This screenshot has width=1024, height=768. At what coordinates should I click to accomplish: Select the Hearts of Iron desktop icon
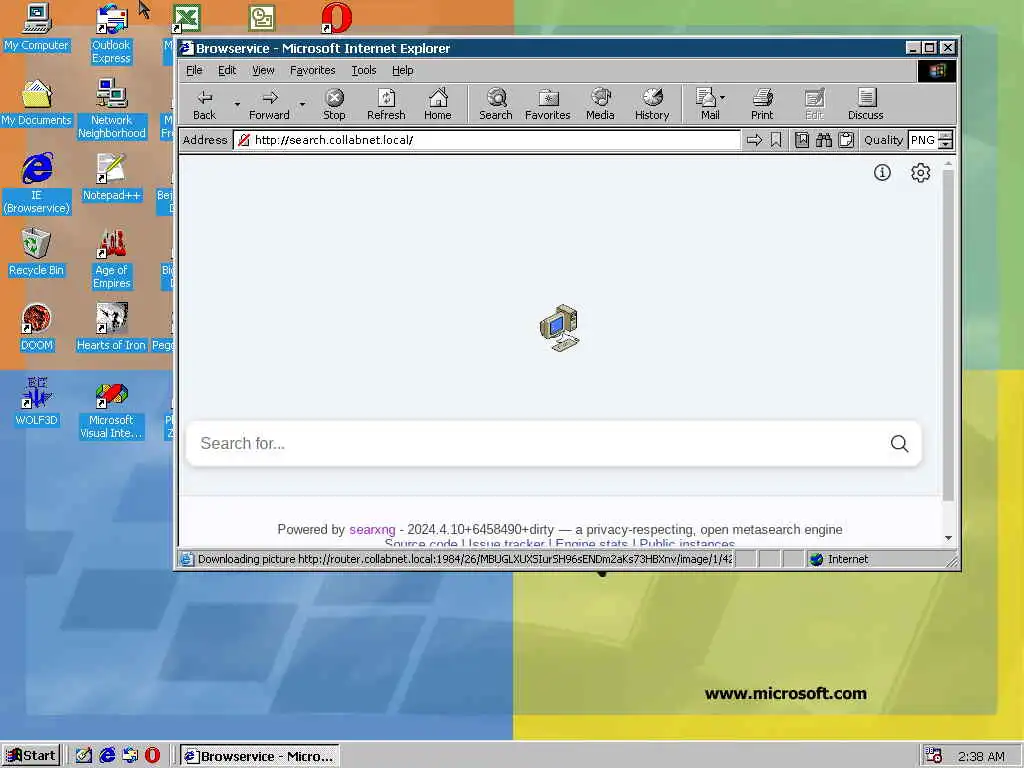111,327
